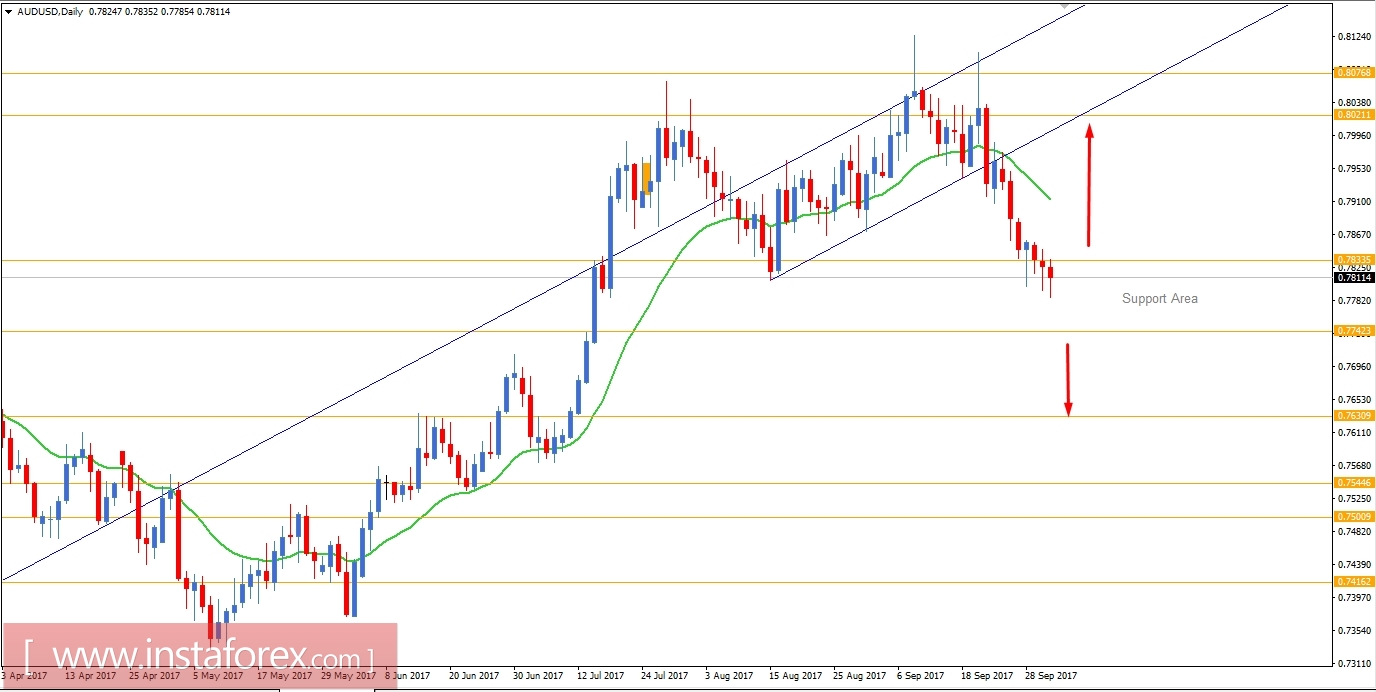The width and height of the screenshot is (1376, 692).
Task: Select the 0.80211 orange price level label
Action: tap(1354, 115)
